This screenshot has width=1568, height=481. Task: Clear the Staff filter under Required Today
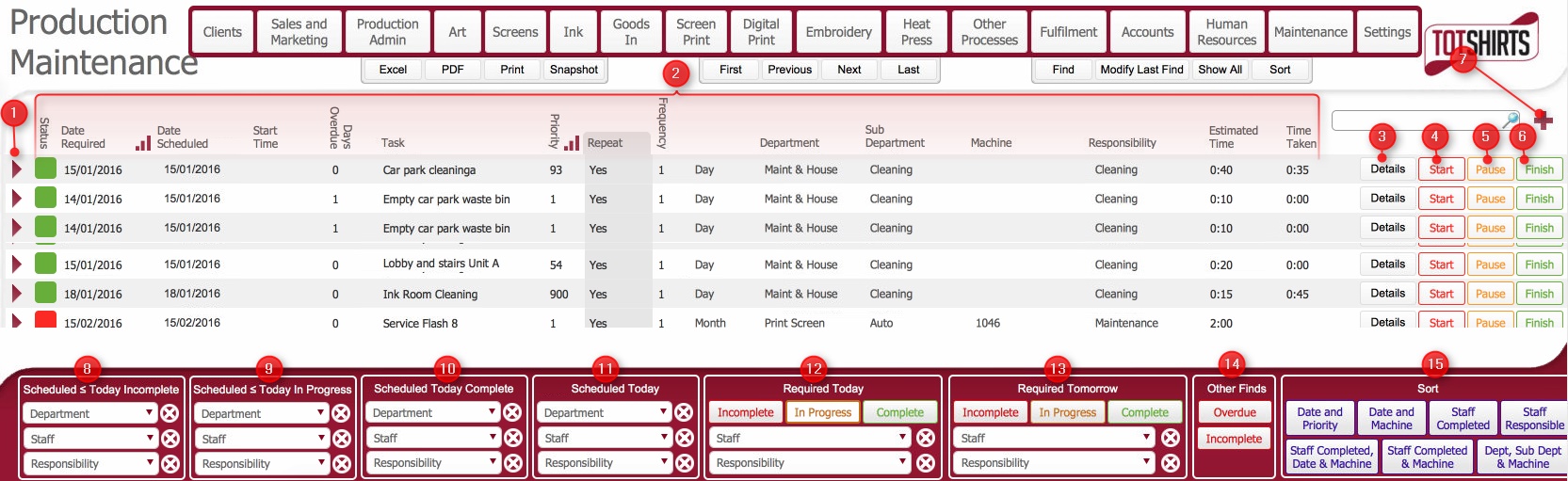[926, 438]
